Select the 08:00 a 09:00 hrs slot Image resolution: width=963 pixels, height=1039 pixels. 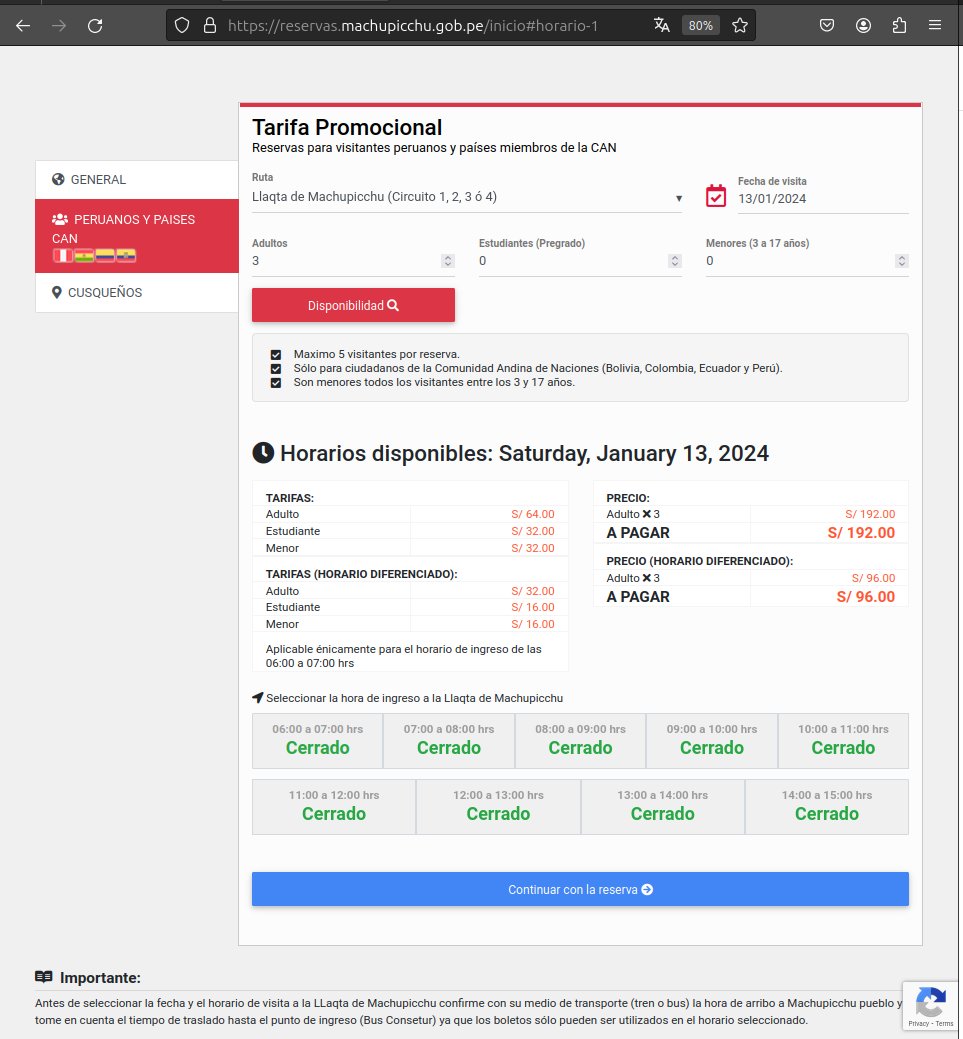(x=581, y=741)
